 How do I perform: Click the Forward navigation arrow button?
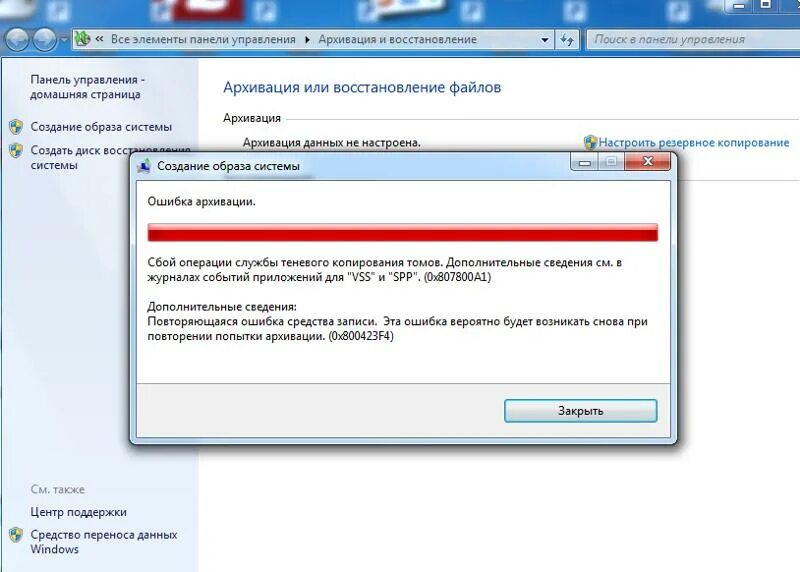click(45, 39)
